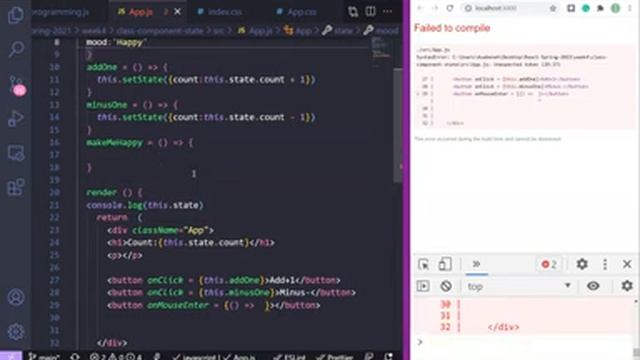Open the Extensions view
The height and width of the screenshot is (360, 640).
click(16, 187)
